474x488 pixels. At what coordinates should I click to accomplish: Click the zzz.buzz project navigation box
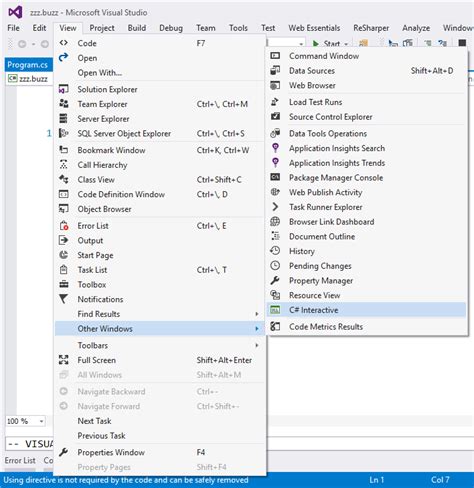tap(29, 79)
